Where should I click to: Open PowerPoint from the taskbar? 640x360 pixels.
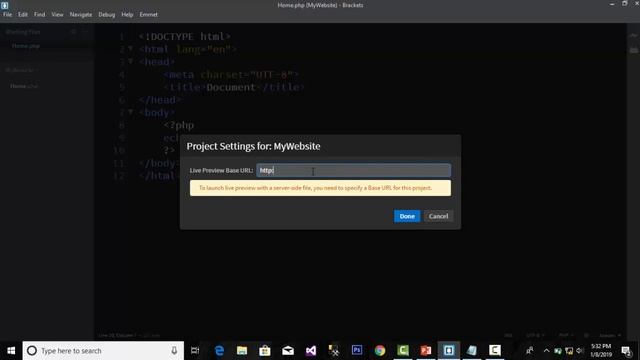426,351
